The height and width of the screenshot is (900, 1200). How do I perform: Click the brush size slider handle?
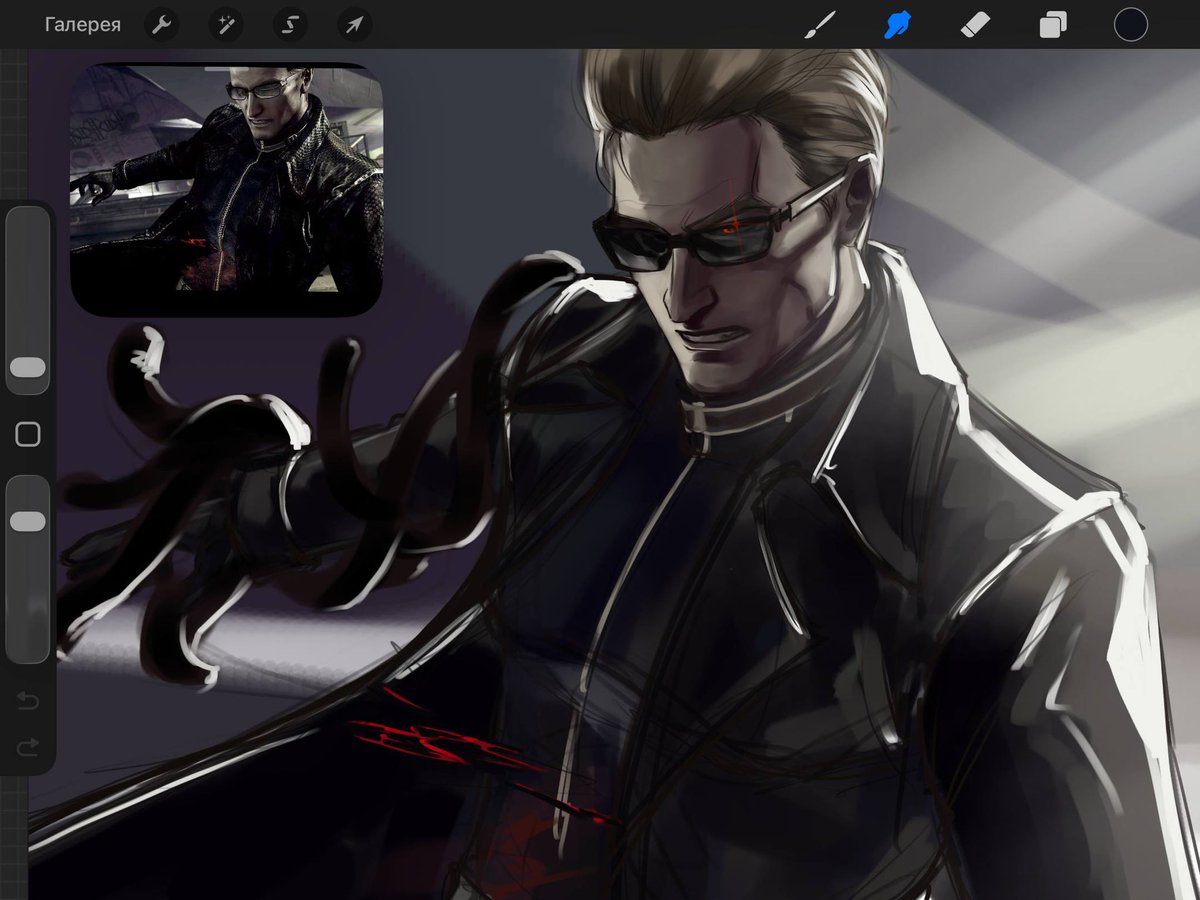(x=28, y=368)
